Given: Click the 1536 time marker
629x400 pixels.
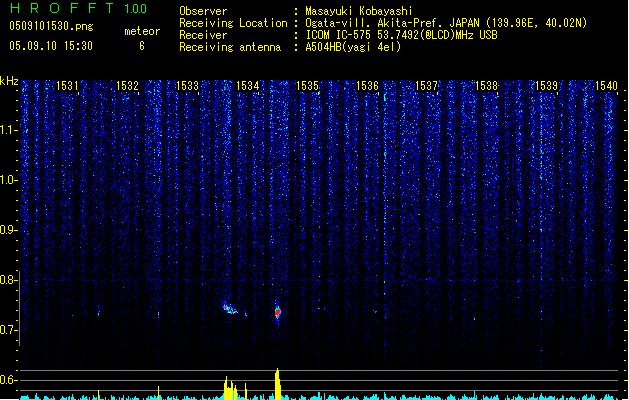Looking at the screenshot, I should pyautogui.click(x=367, y=86).
